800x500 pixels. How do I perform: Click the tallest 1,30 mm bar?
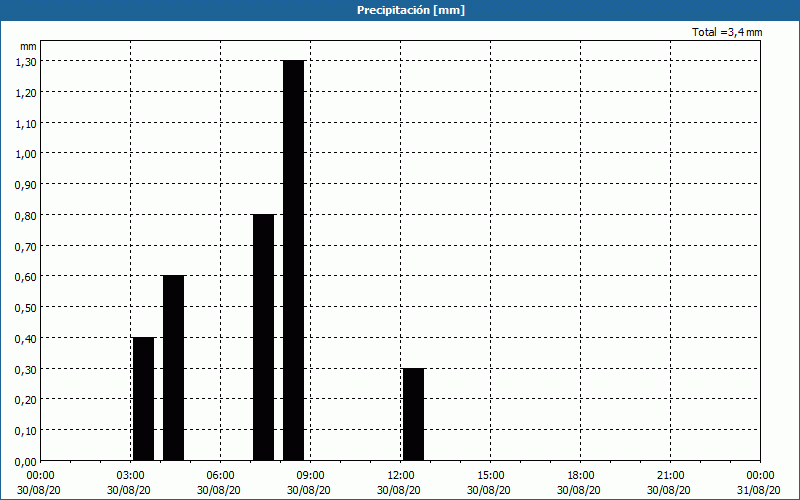pyautogui.click(x=293, y=260)
